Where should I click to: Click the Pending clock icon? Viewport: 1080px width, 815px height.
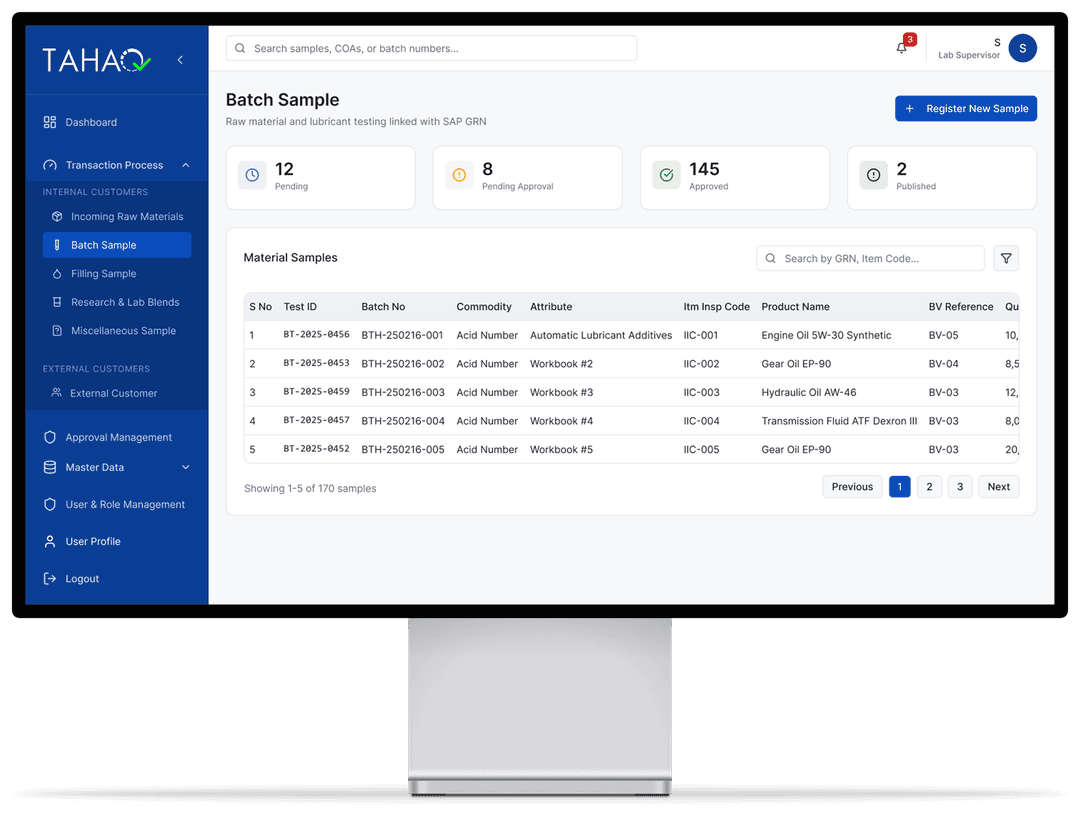[252, 175]
